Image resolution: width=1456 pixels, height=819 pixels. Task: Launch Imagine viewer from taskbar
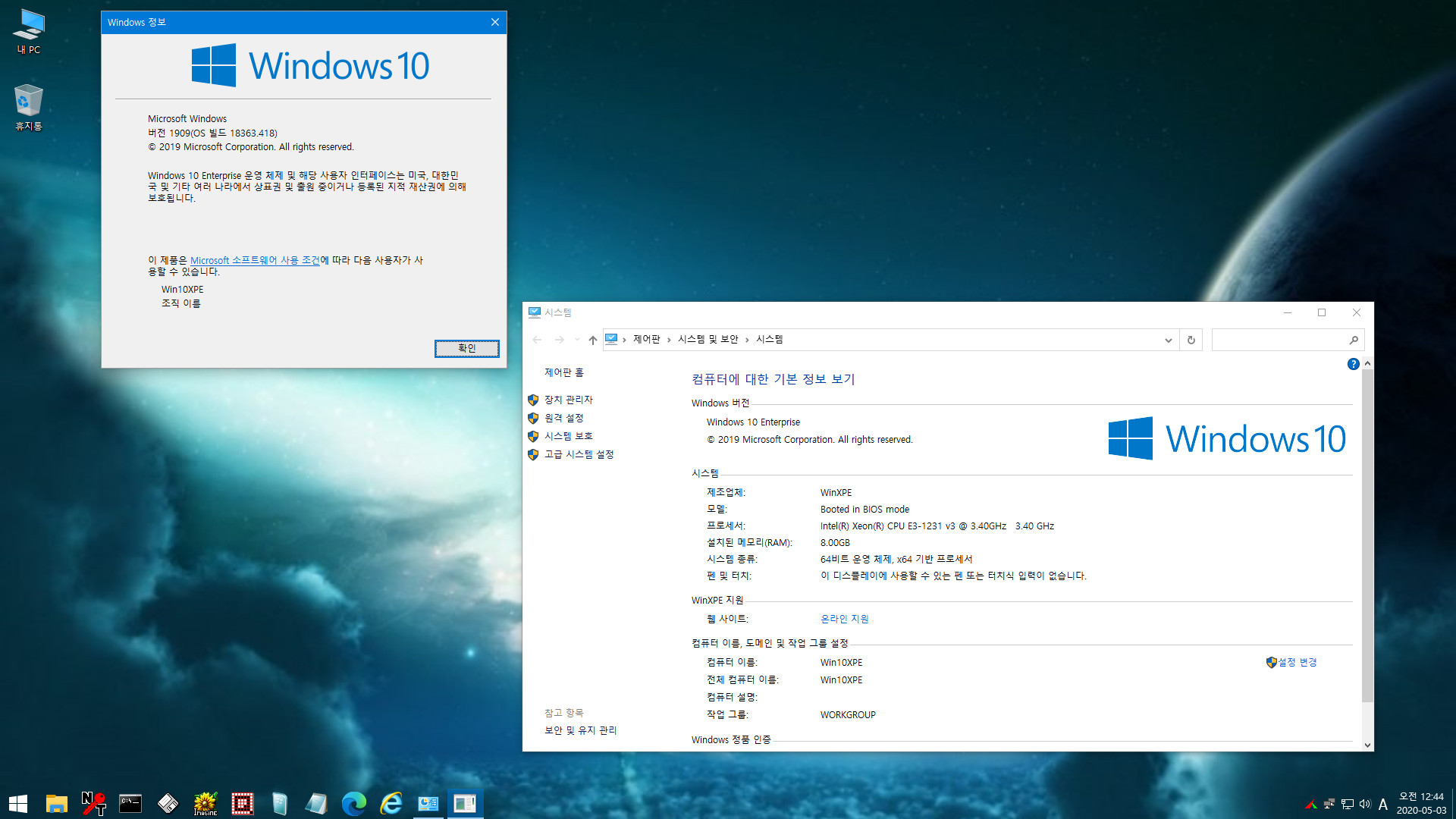click(205, 803)
